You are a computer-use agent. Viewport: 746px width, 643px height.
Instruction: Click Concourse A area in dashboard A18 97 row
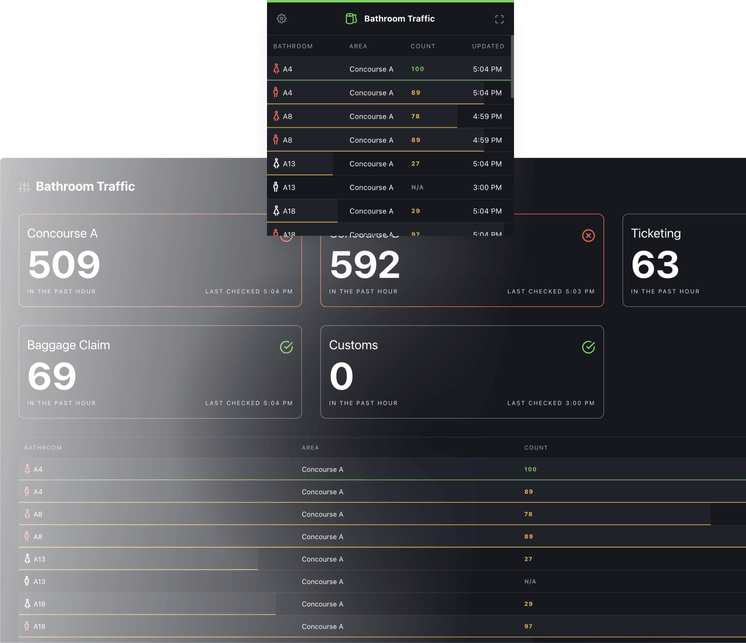pyautogui.click(x=322, y=626)
